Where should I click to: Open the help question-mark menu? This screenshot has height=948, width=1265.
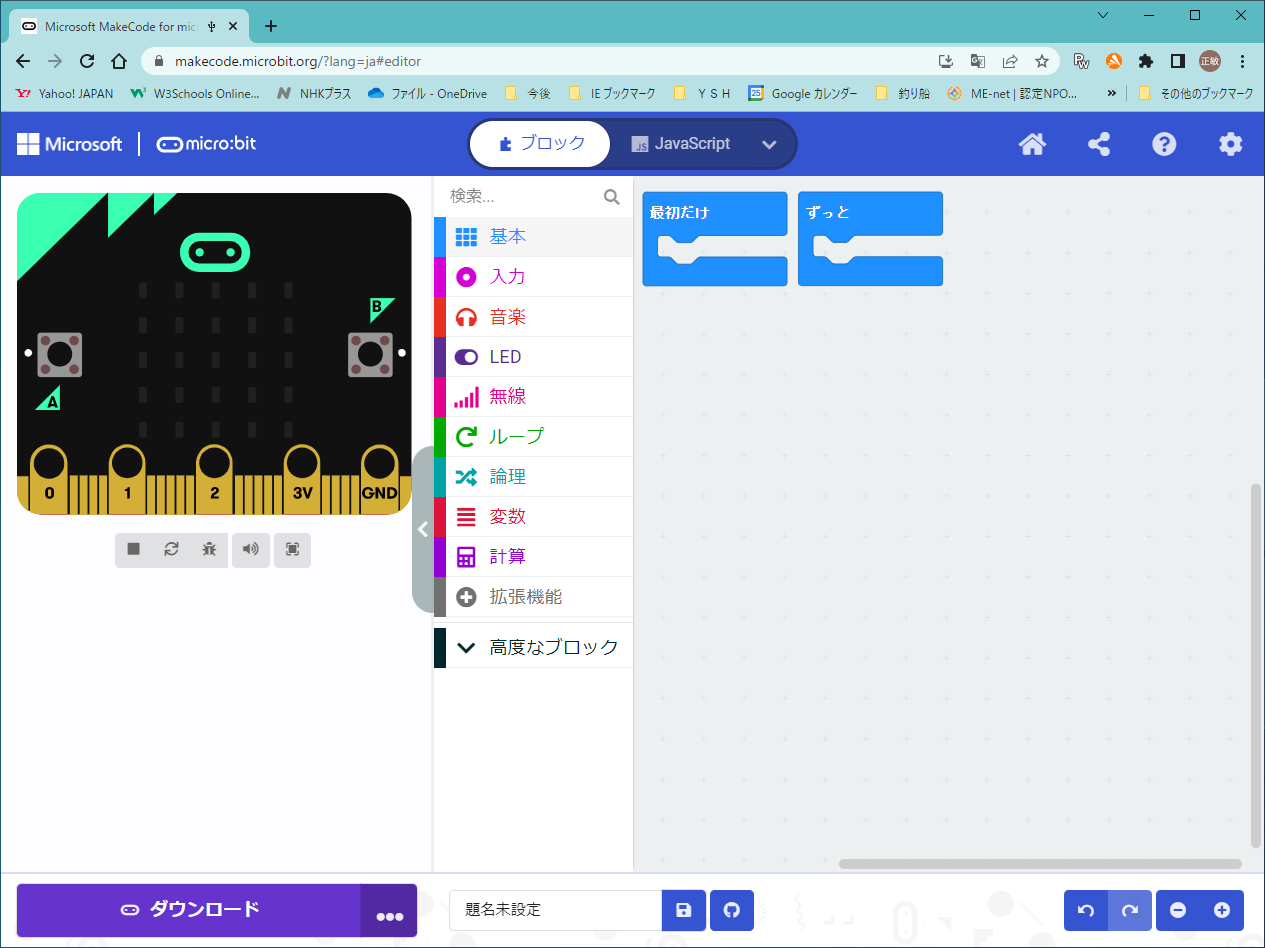tap(1164, 144)
